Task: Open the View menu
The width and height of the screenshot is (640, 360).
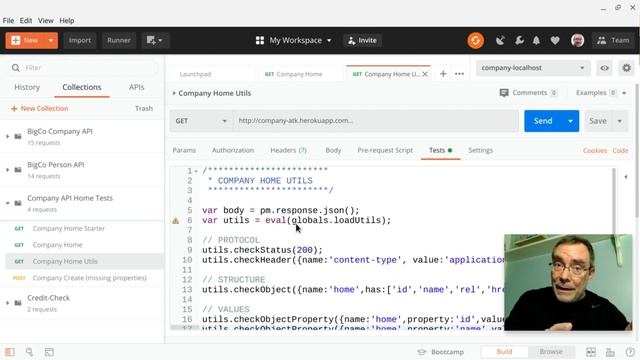Action: pos(46,20)
